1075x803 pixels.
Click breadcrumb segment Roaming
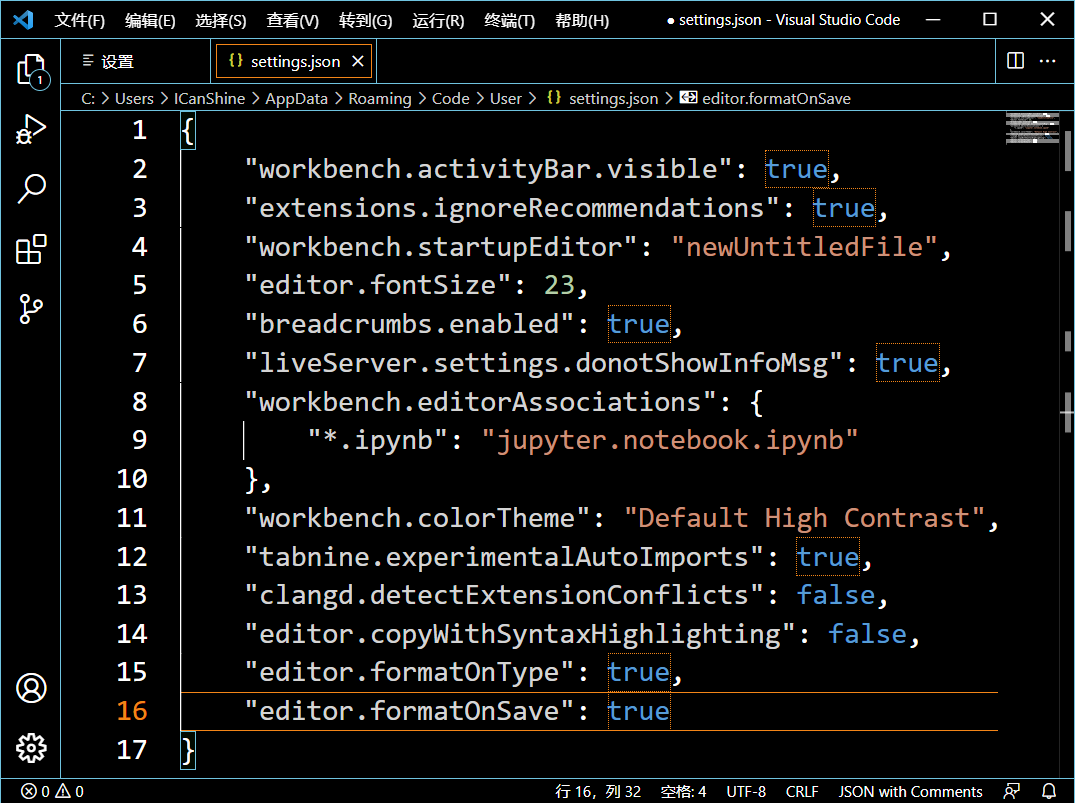380,99
